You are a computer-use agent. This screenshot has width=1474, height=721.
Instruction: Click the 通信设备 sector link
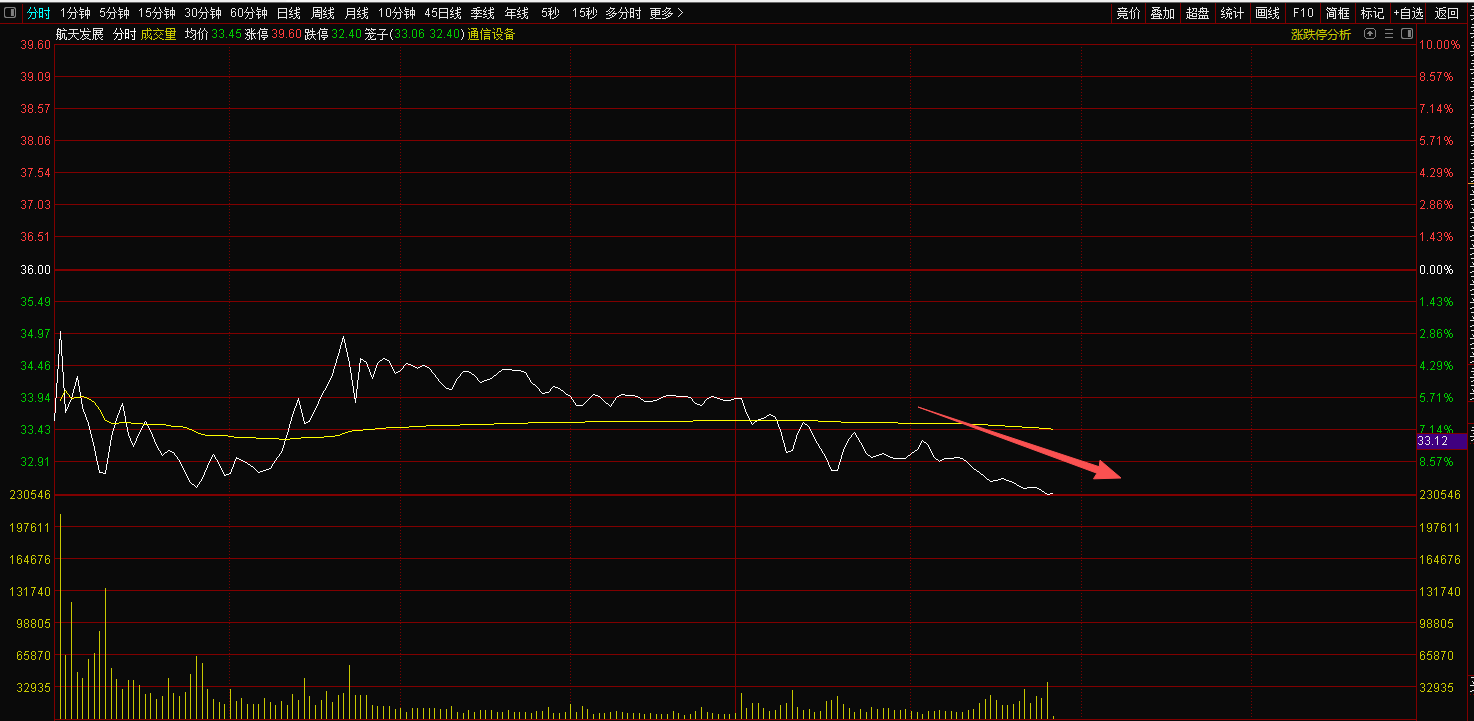491,34
